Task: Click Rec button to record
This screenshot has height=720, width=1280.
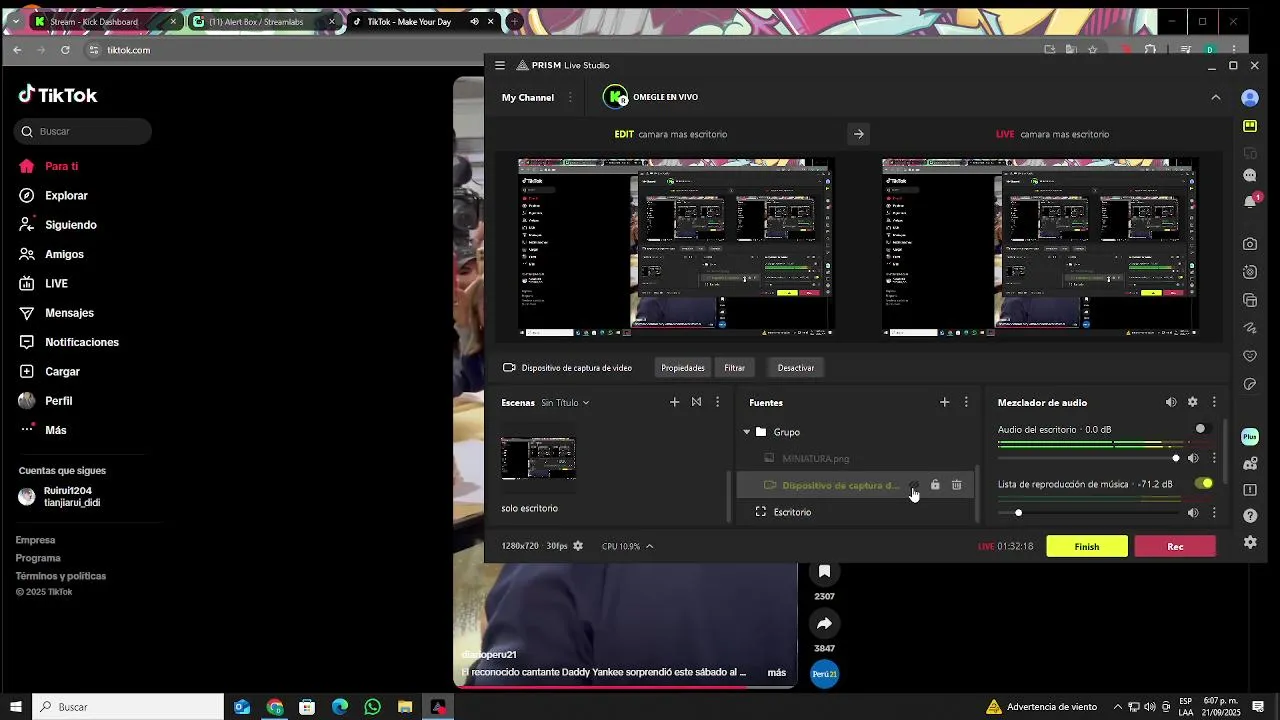Action: (x=1175, y=546)
